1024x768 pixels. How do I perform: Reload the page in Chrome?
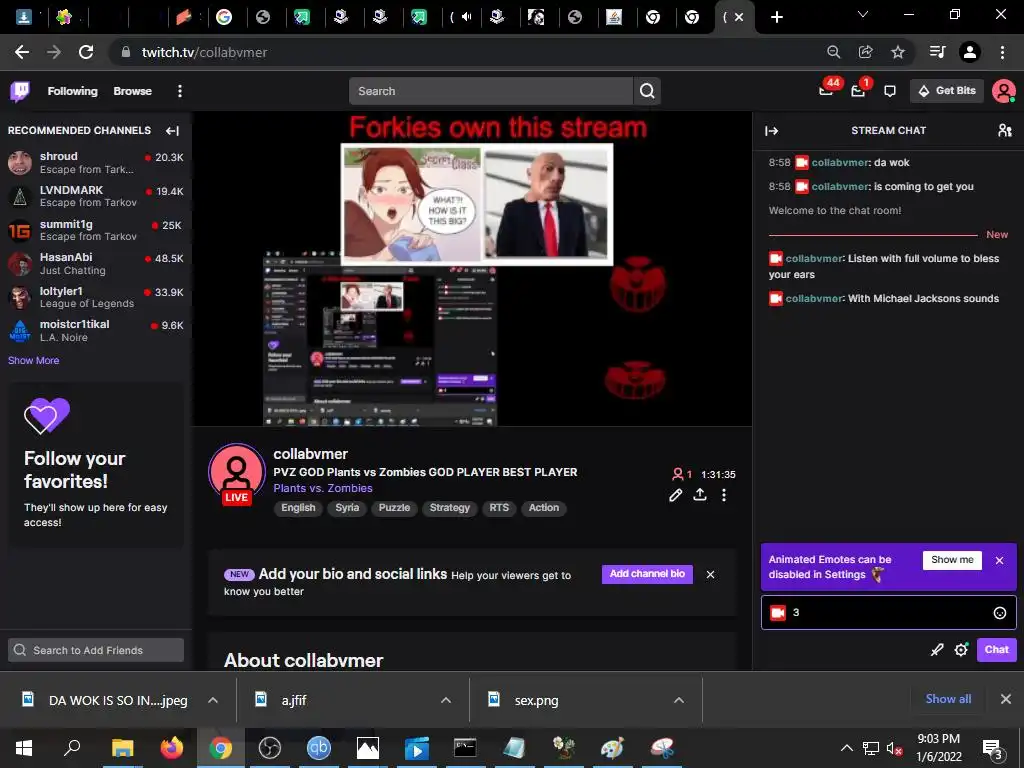(86, 52)
